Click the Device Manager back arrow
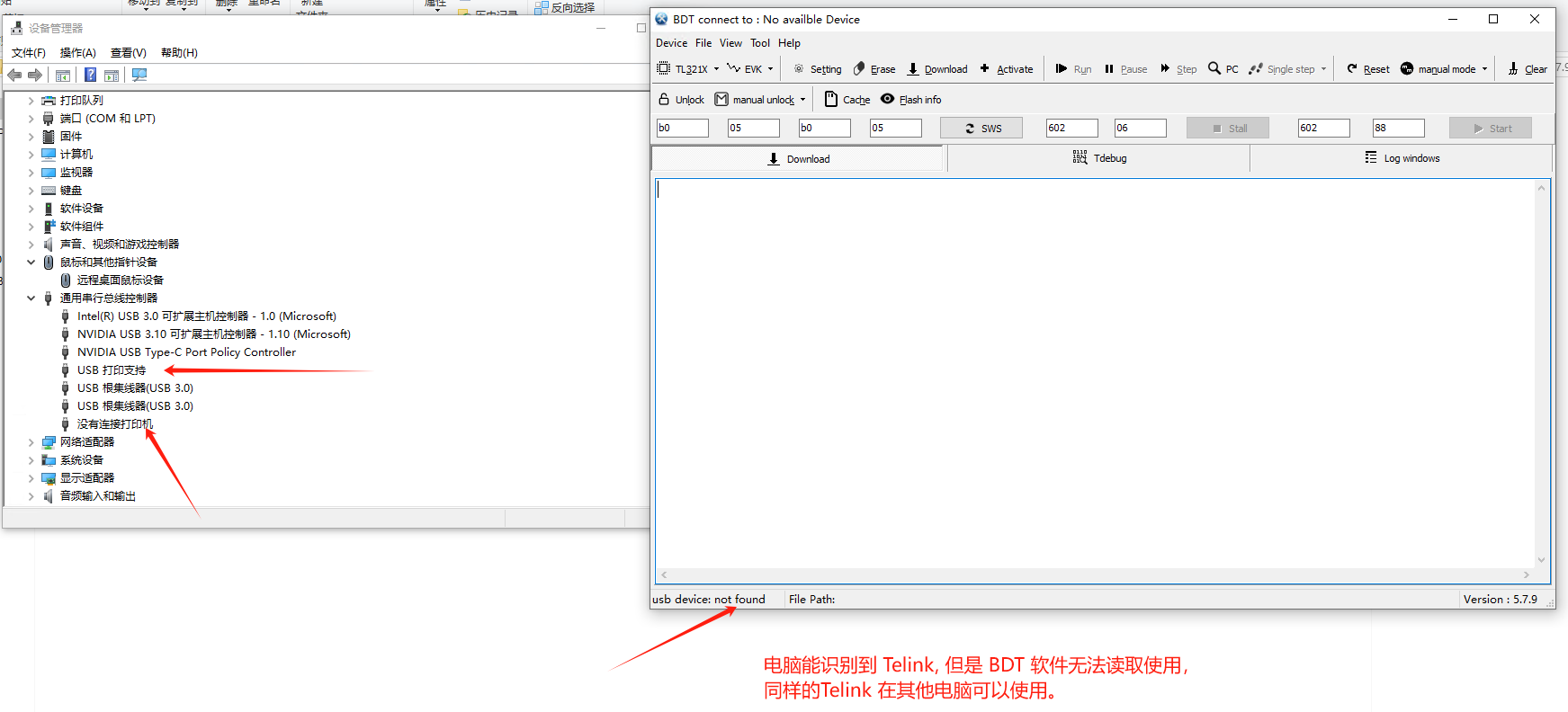Image resolution: width=1568 pixels, height=712 pixels. 14,76
